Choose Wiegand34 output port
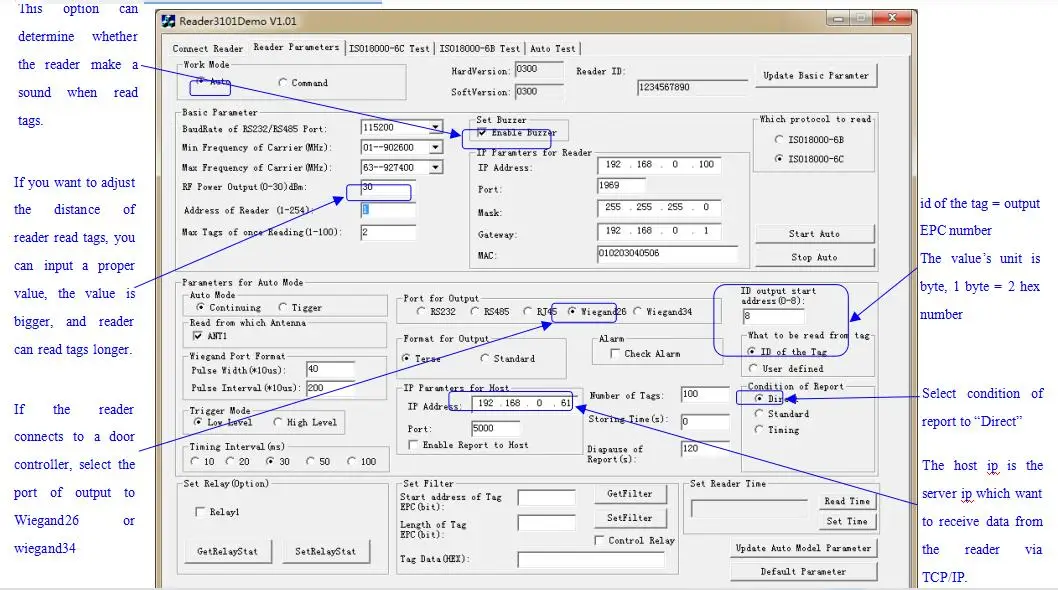The image size is (1058, 590). pos(638,311)
